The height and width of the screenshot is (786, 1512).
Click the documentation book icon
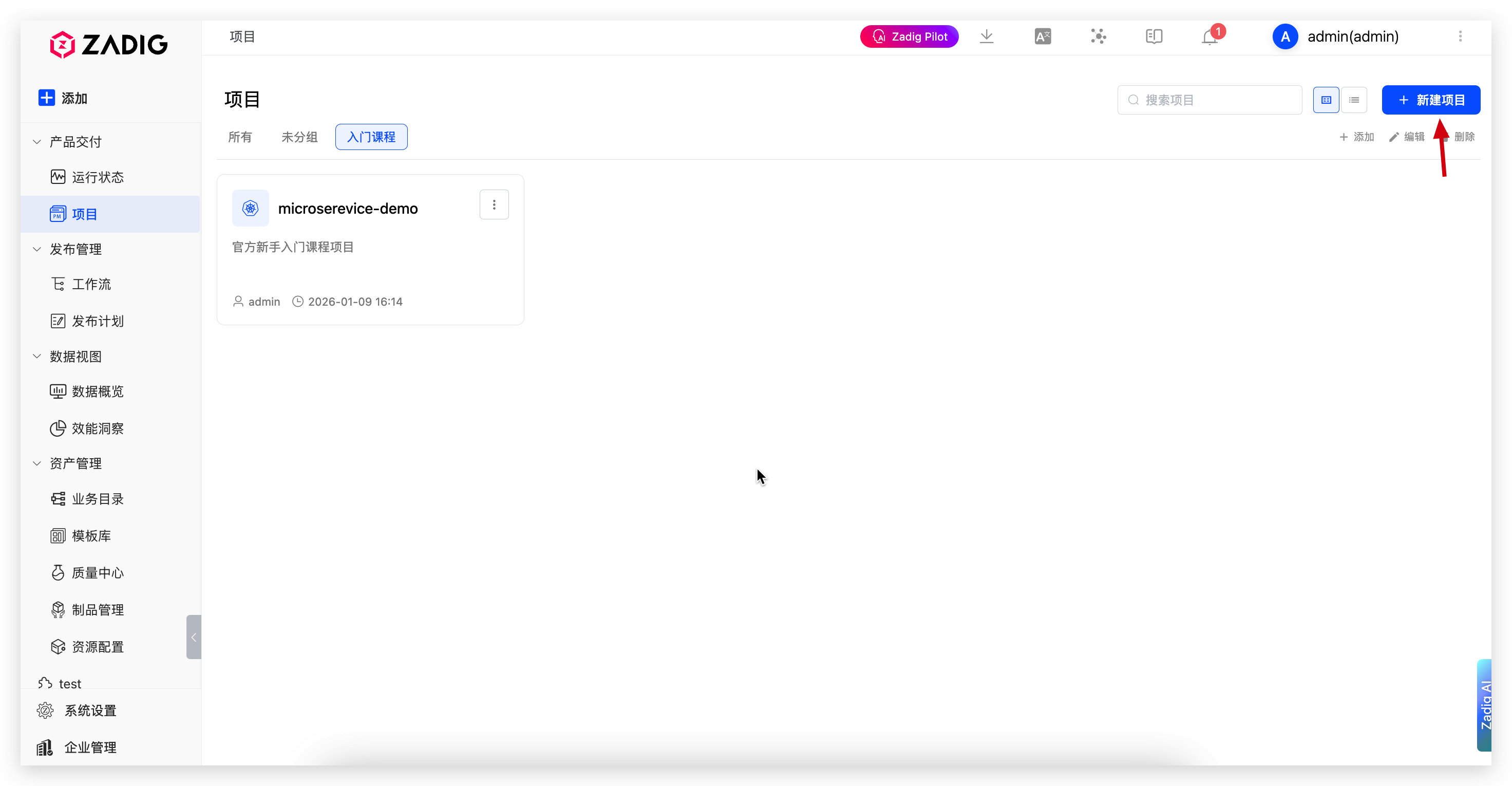pyautogui.click(x=1154, y=36)
